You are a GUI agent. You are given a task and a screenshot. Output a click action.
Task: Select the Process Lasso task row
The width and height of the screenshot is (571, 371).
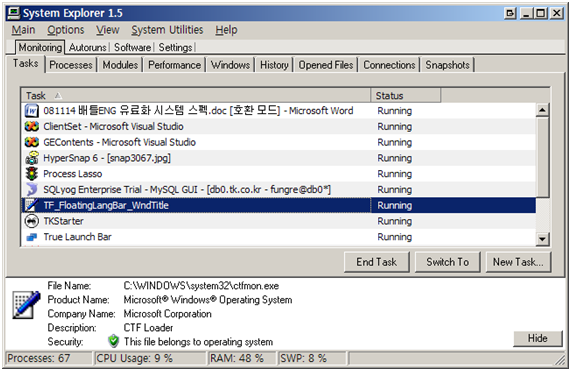click(279, 174)
